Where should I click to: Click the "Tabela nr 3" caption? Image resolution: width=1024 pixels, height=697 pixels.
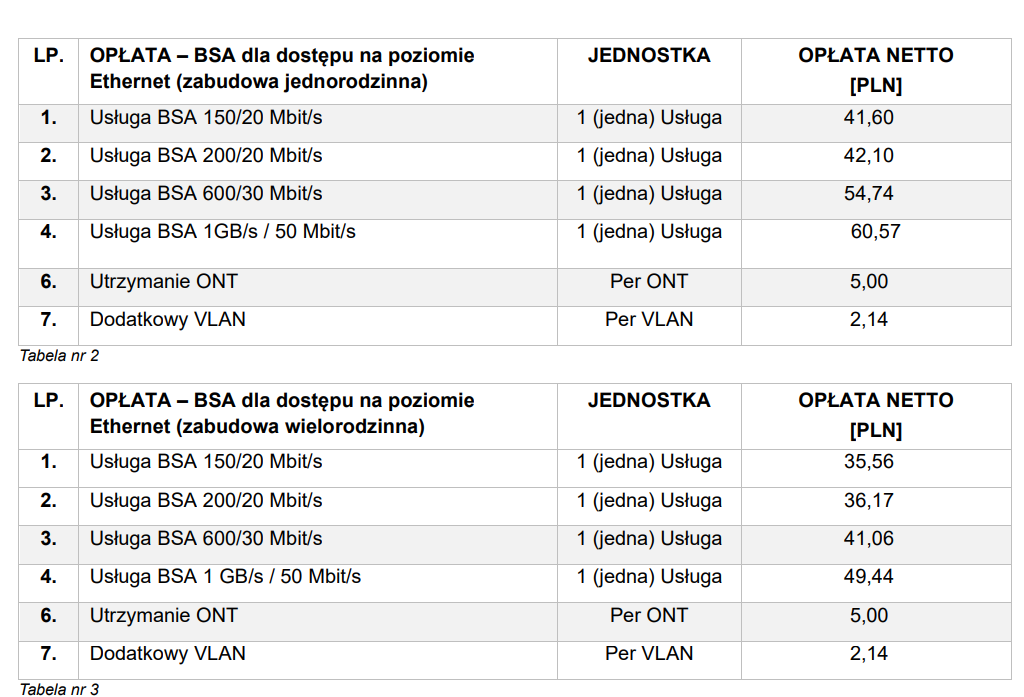click(x=59, y=689)
